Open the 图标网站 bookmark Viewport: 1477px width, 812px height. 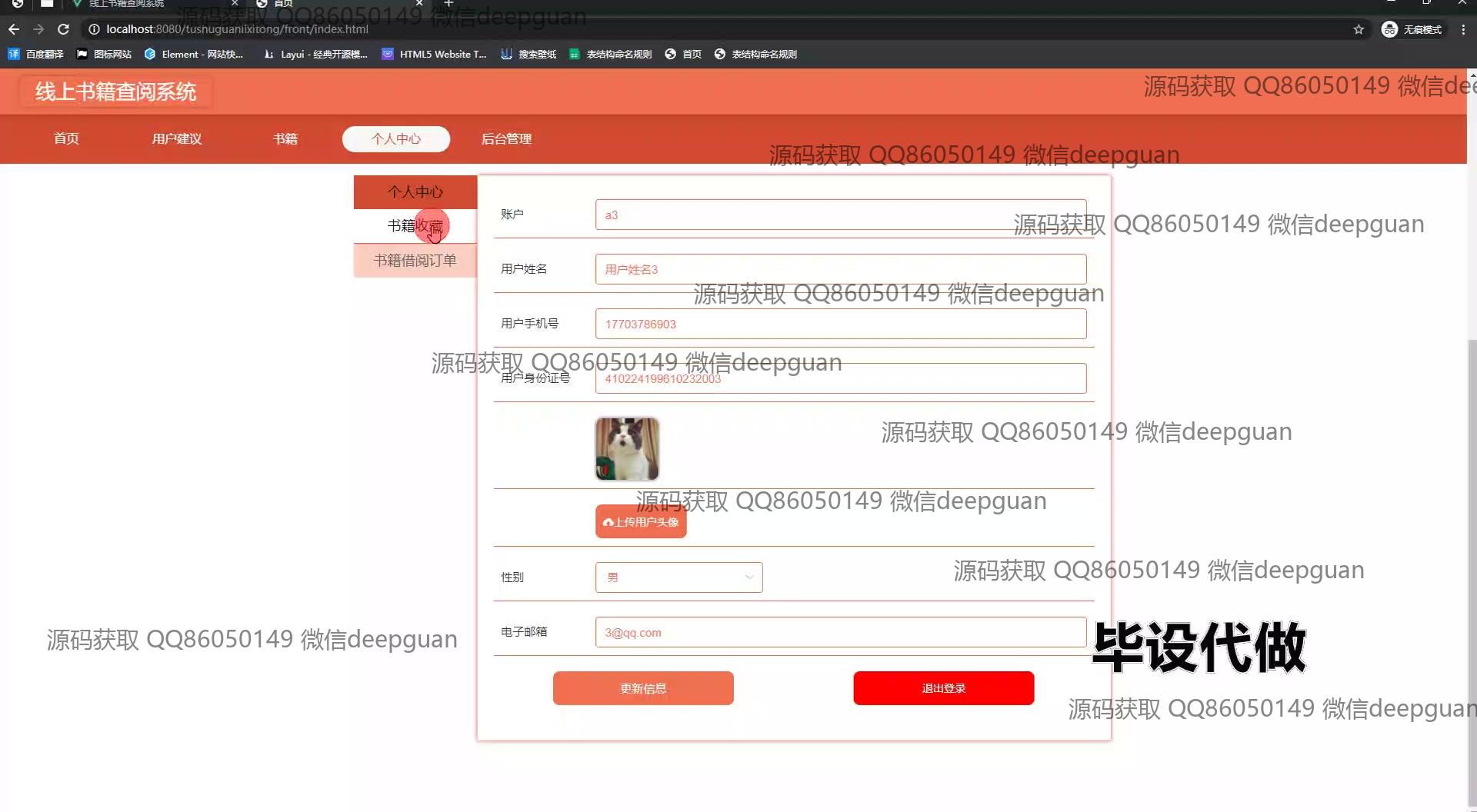click(105, 54)
